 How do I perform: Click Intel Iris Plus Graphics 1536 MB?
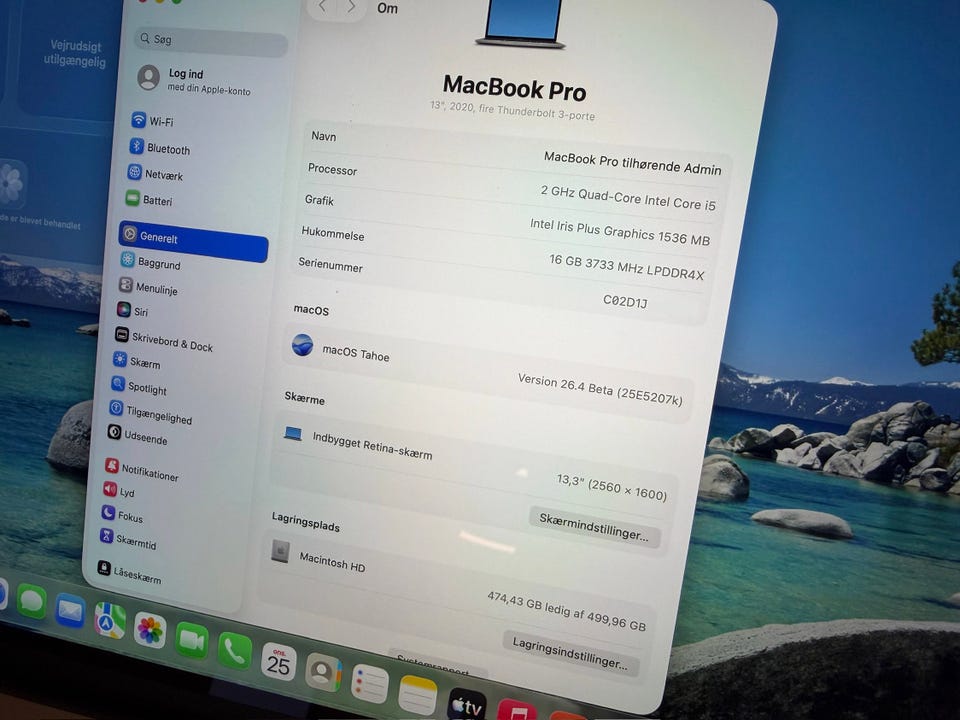pyautogui.click(x=620, y=233)
